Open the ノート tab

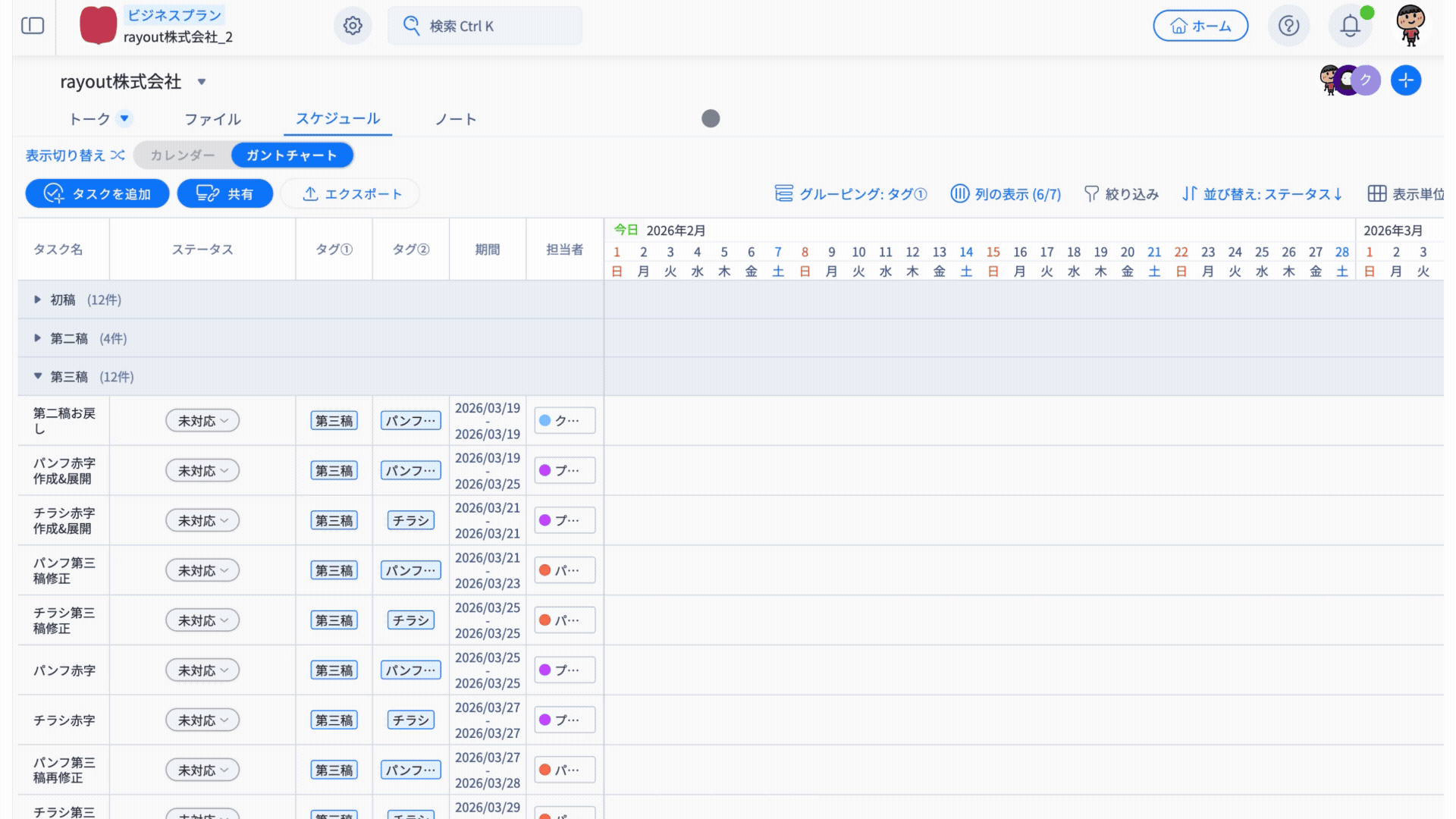click(456, 119)
